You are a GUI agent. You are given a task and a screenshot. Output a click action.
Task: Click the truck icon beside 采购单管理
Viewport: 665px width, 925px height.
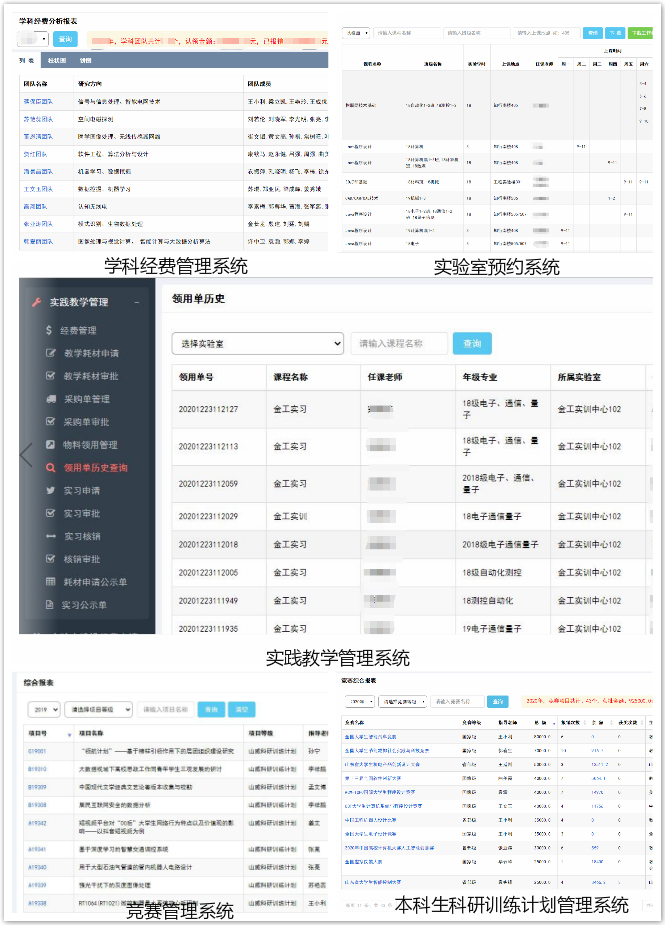click(50, 399)
